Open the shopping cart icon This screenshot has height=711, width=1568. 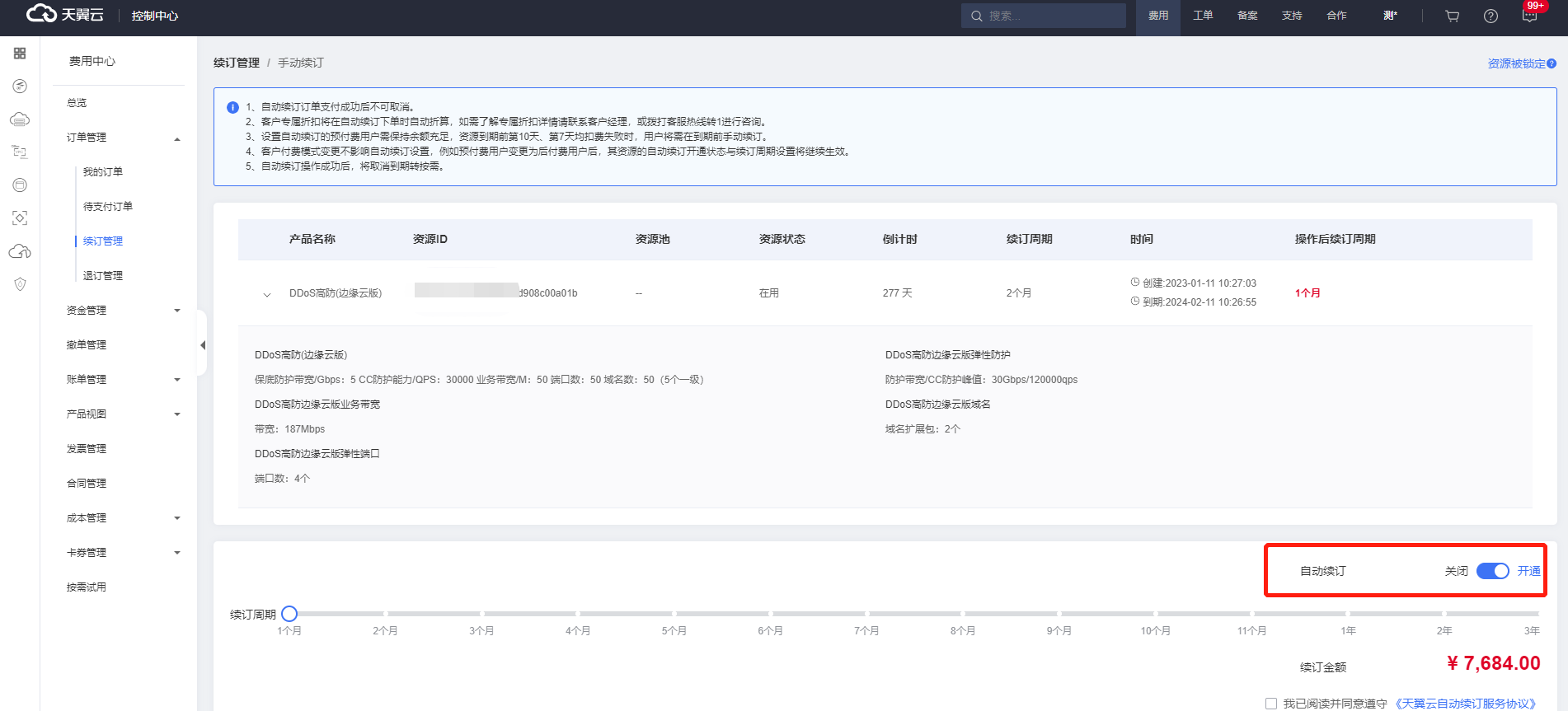pyautogui.click(x=1453, y=16)
